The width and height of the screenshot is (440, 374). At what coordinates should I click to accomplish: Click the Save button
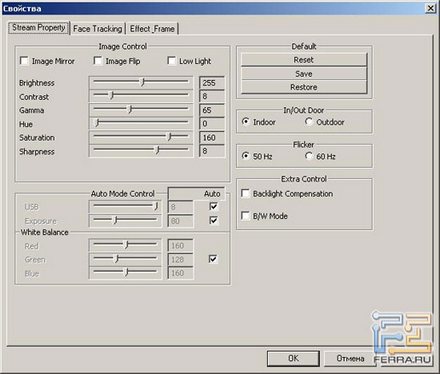304,74
